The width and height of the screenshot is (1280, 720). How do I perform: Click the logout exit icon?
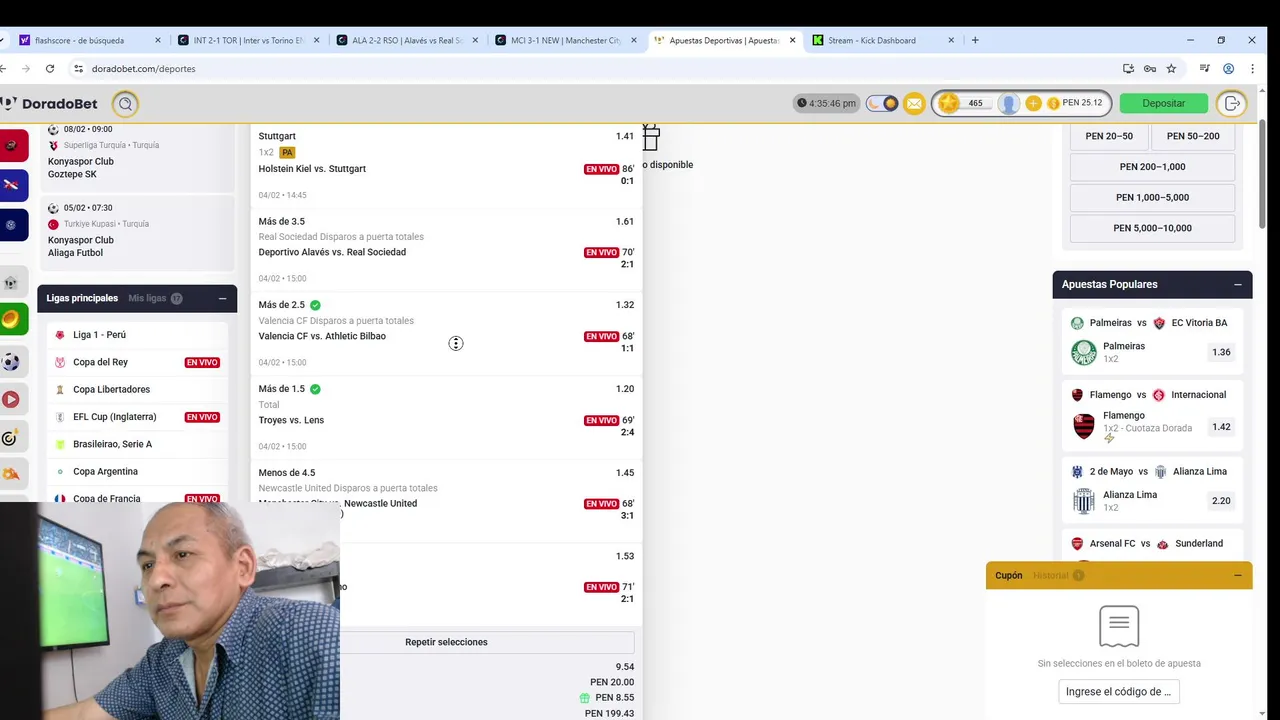coord(1232,103)
